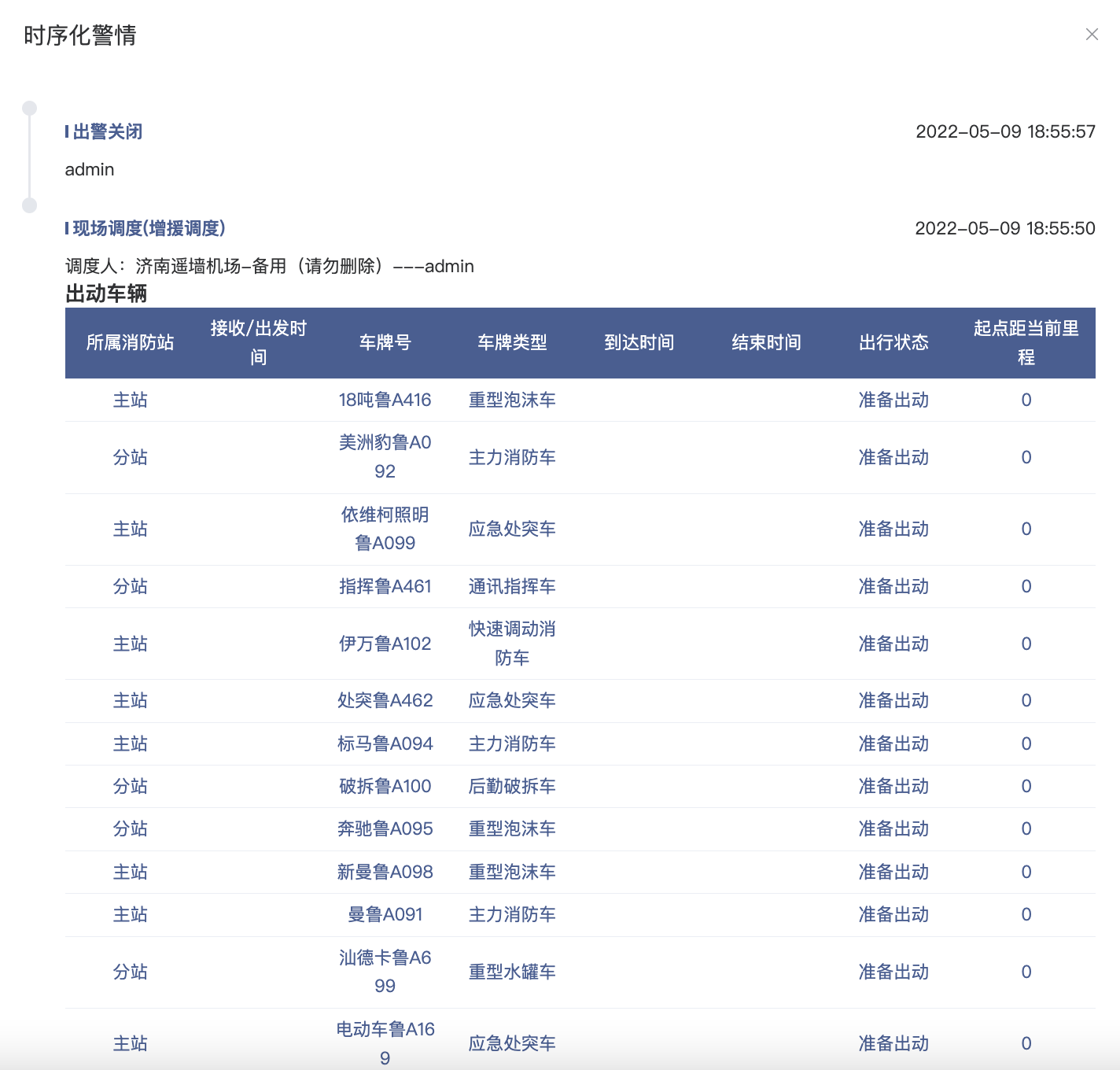This screenshot has width=1120, height=1070.
Task: Click 准备出动 status in 曼鲁A091 row
Action: click(x=893, y=914)
